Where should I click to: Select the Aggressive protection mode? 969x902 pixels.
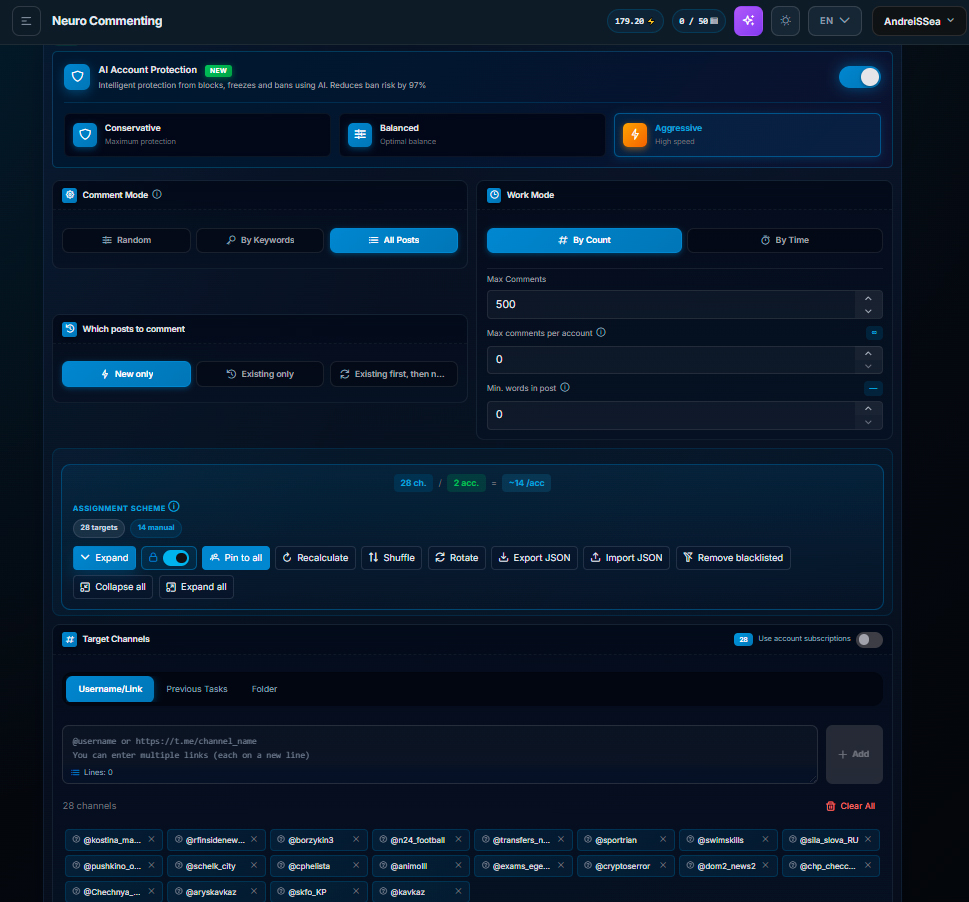(x=747, y=135)
